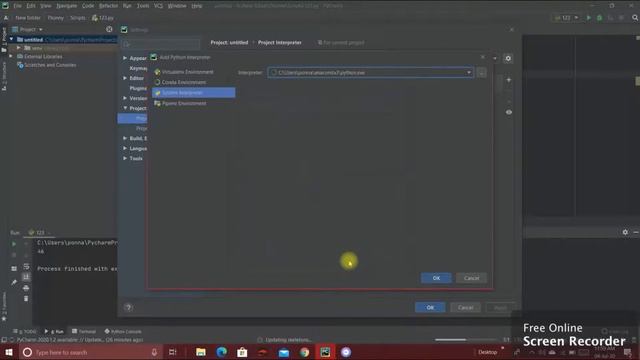Add a package with the plus icon
640x360 pixels.
click(509, 80)
